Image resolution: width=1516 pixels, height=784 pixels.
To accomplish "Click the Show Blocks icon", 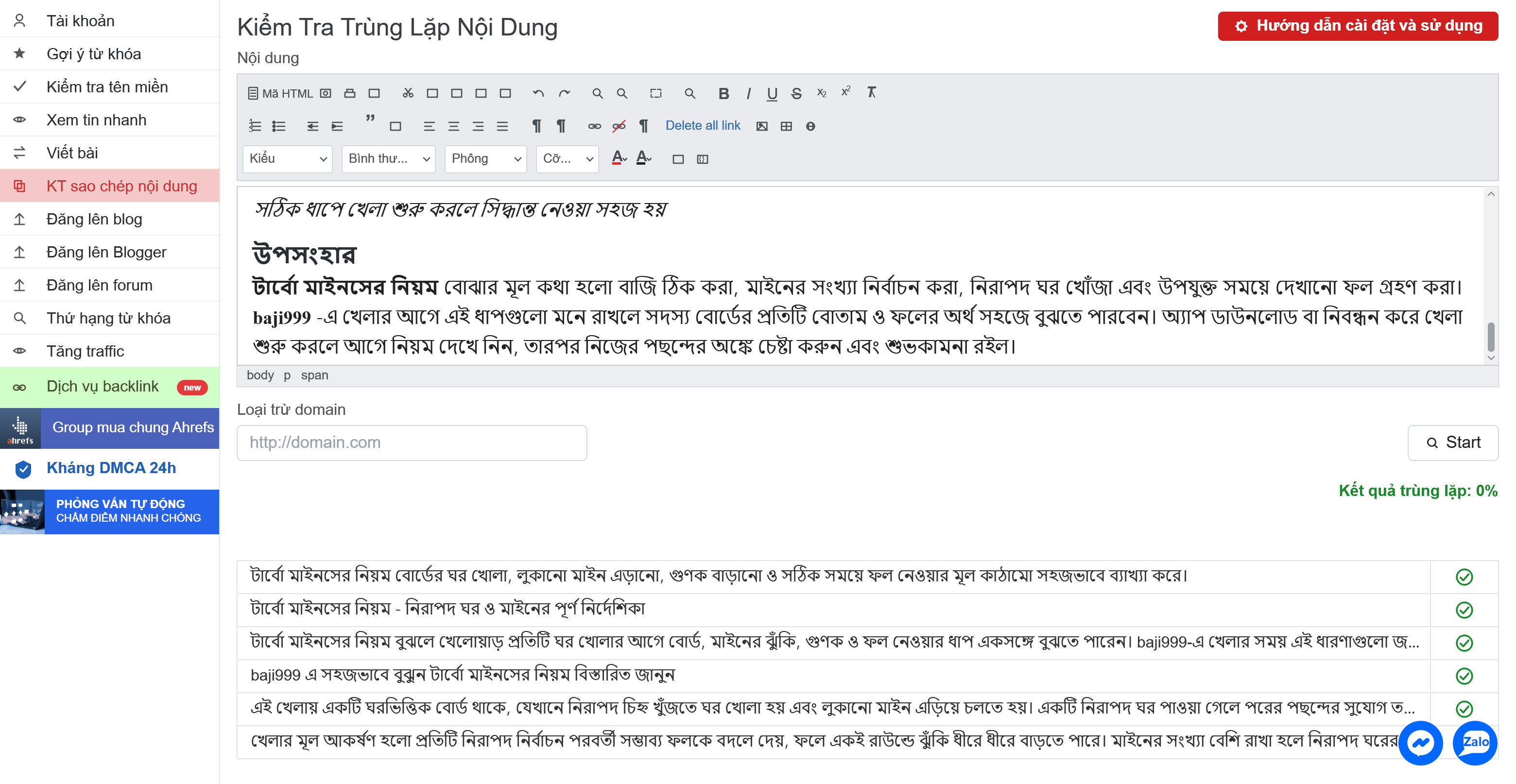I will [x=702, y=159].
